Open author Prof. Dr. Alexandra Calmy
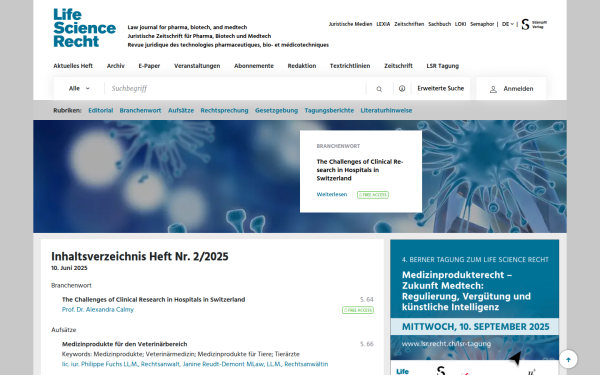 tap(98, 309)
